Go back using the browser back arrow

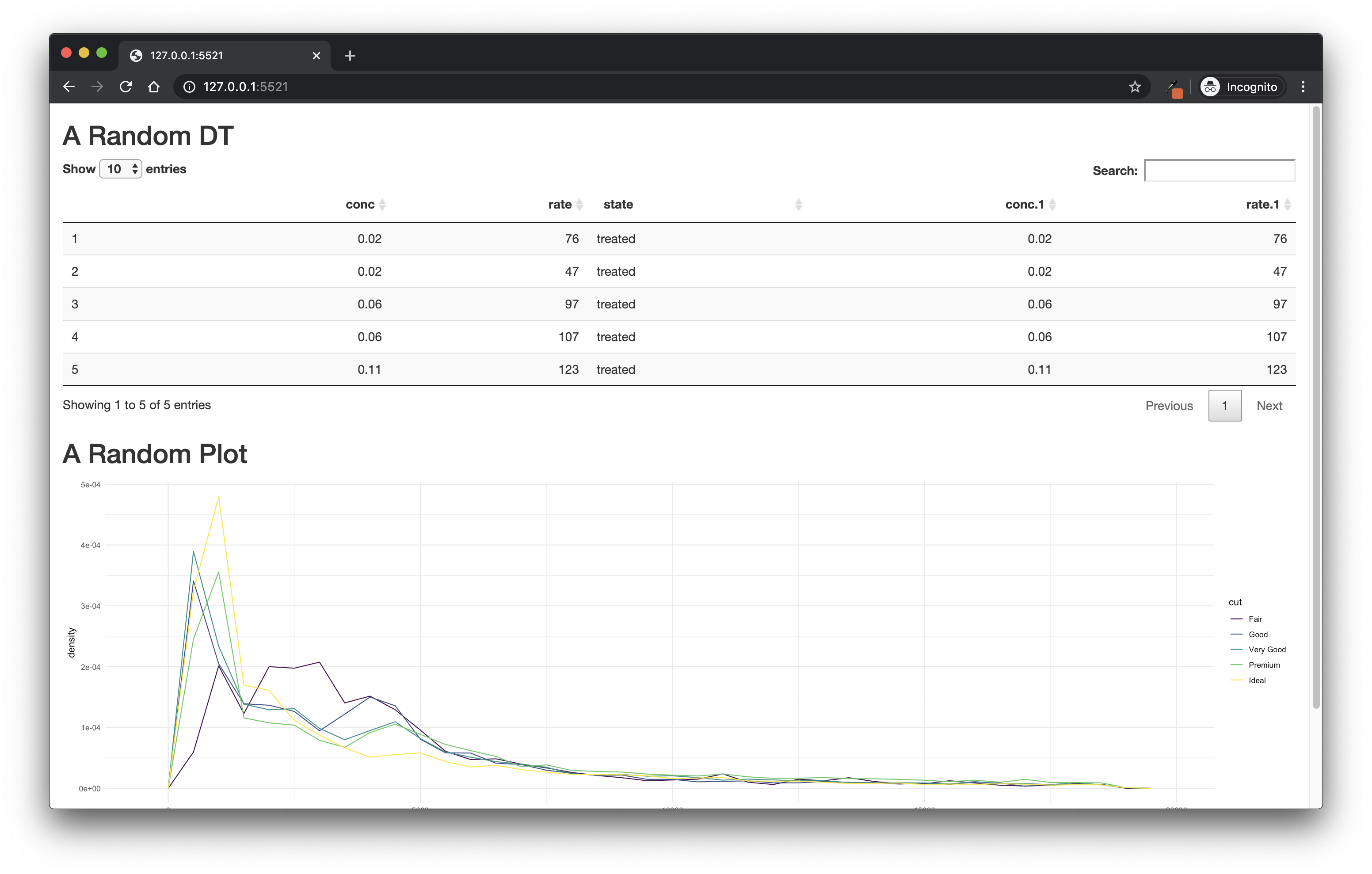pos(69,87)
